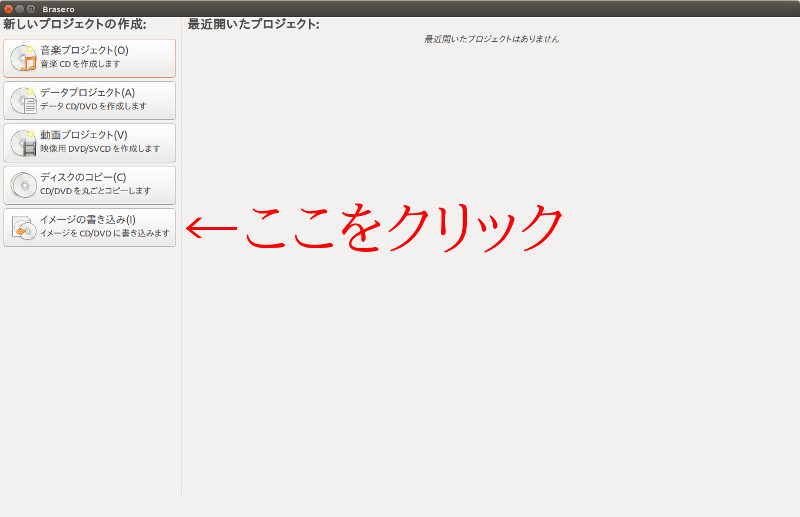Open 音楽プロジェクト(O) button
800x517 pixels.
(90, 58)
